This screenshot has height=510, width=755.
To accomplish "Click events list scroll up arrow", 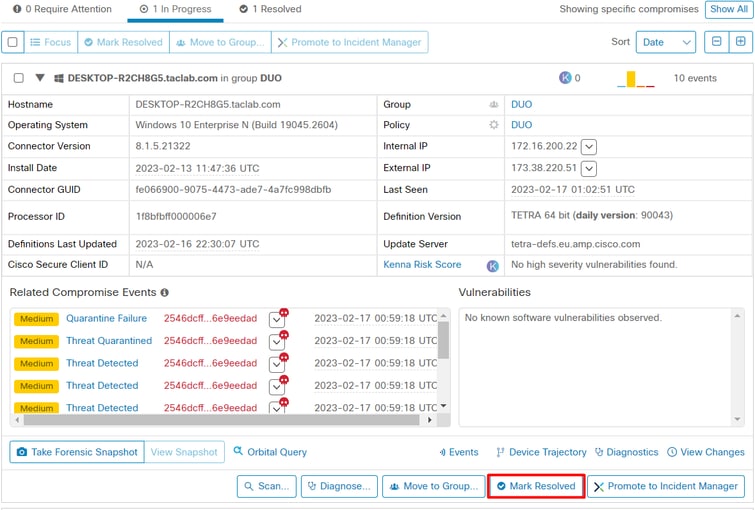I will pos(444,315).
